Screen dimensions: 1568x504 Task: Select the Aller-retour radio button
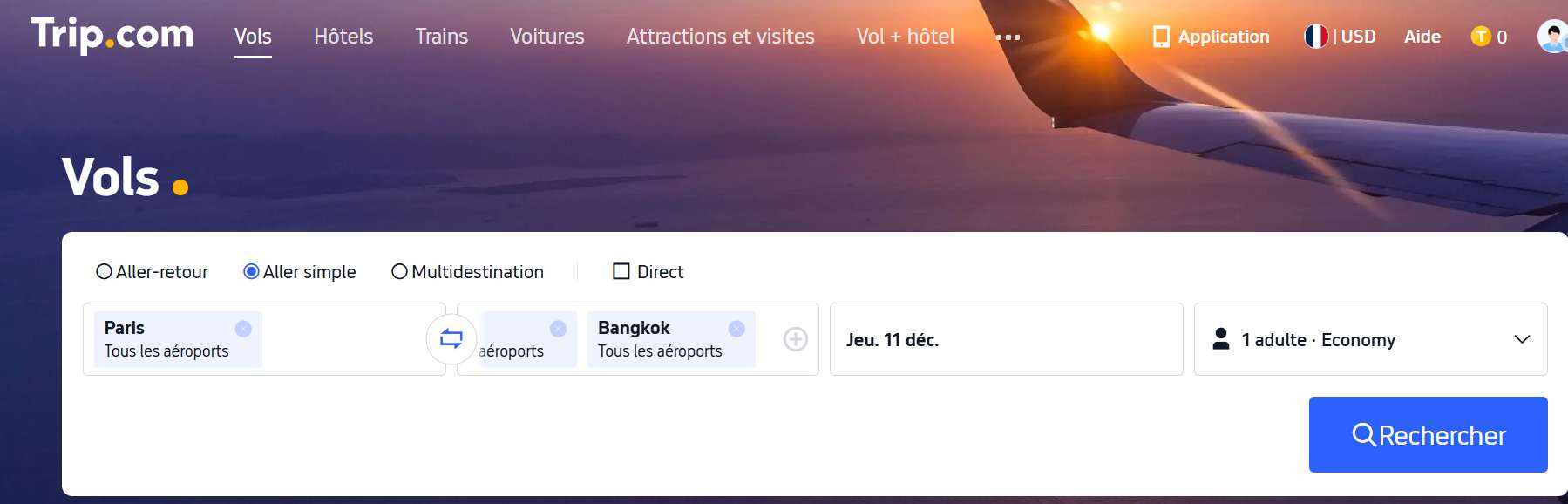(105, 271)
